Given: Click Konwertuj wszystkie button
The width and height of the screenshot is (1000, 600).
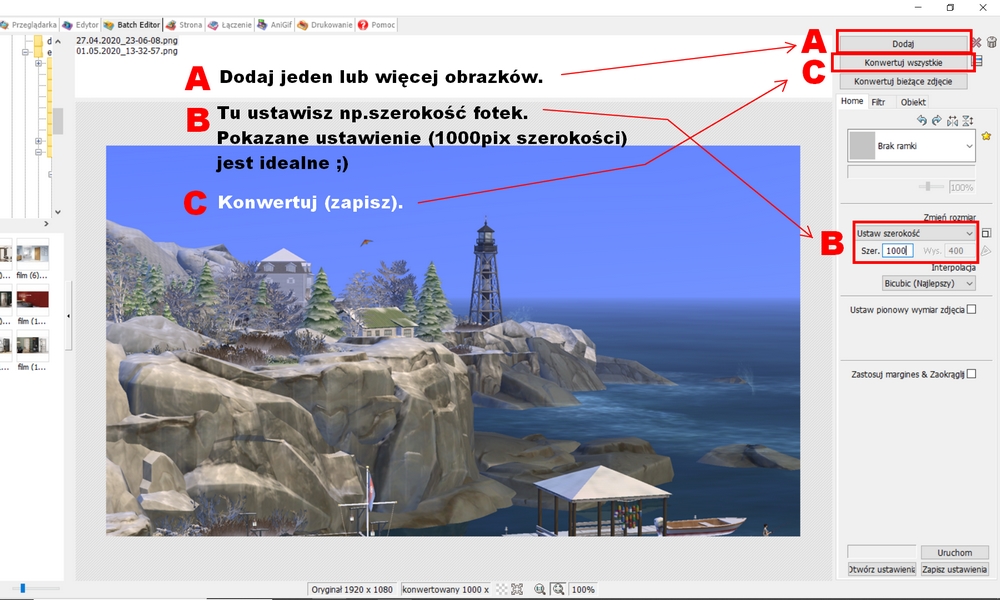Looking at the screenshot, I should point(903,62).
